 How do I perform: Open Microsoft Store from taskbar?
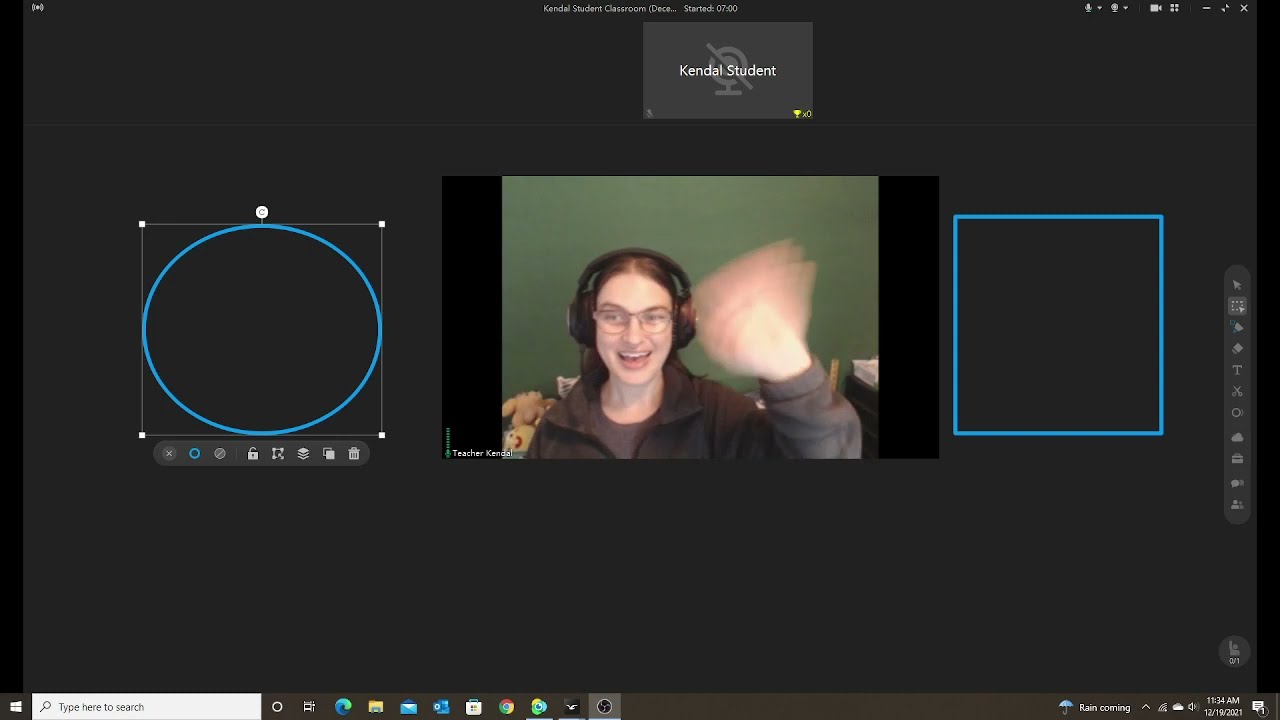click(474, 707)
